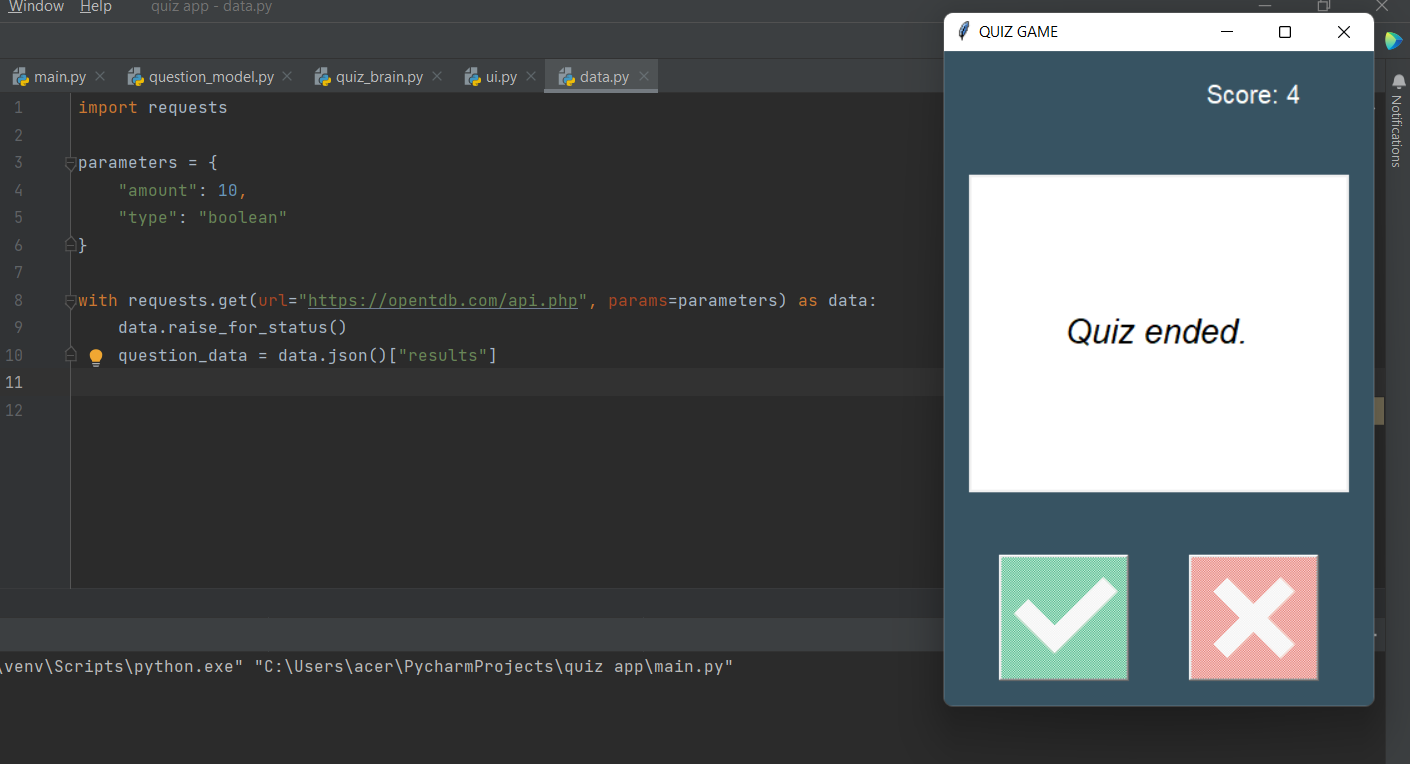Open the Window menu in PyCharm
The width and height of the screenshot is (1410, 764).
tap(36, 7)
